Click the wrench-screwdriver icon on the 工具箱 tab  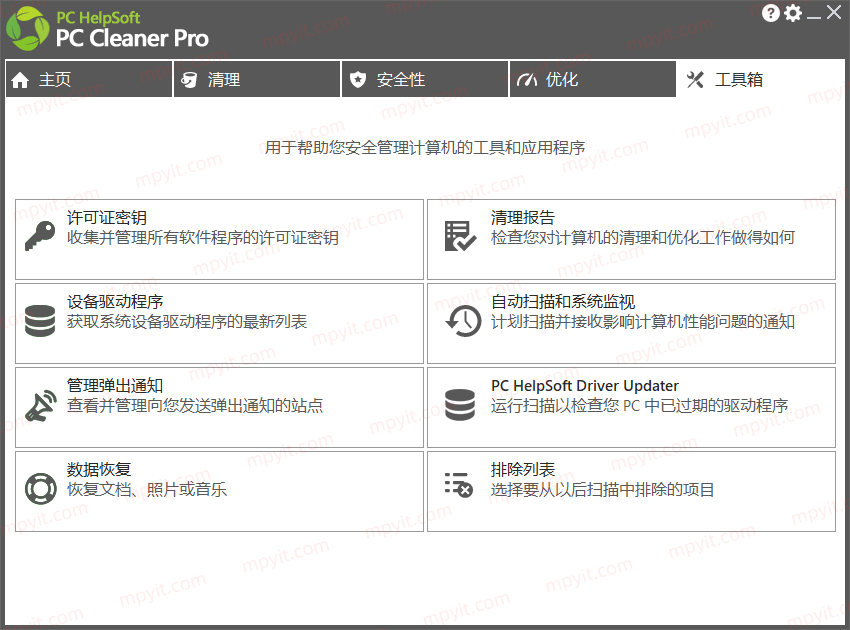tap(695, 80)
